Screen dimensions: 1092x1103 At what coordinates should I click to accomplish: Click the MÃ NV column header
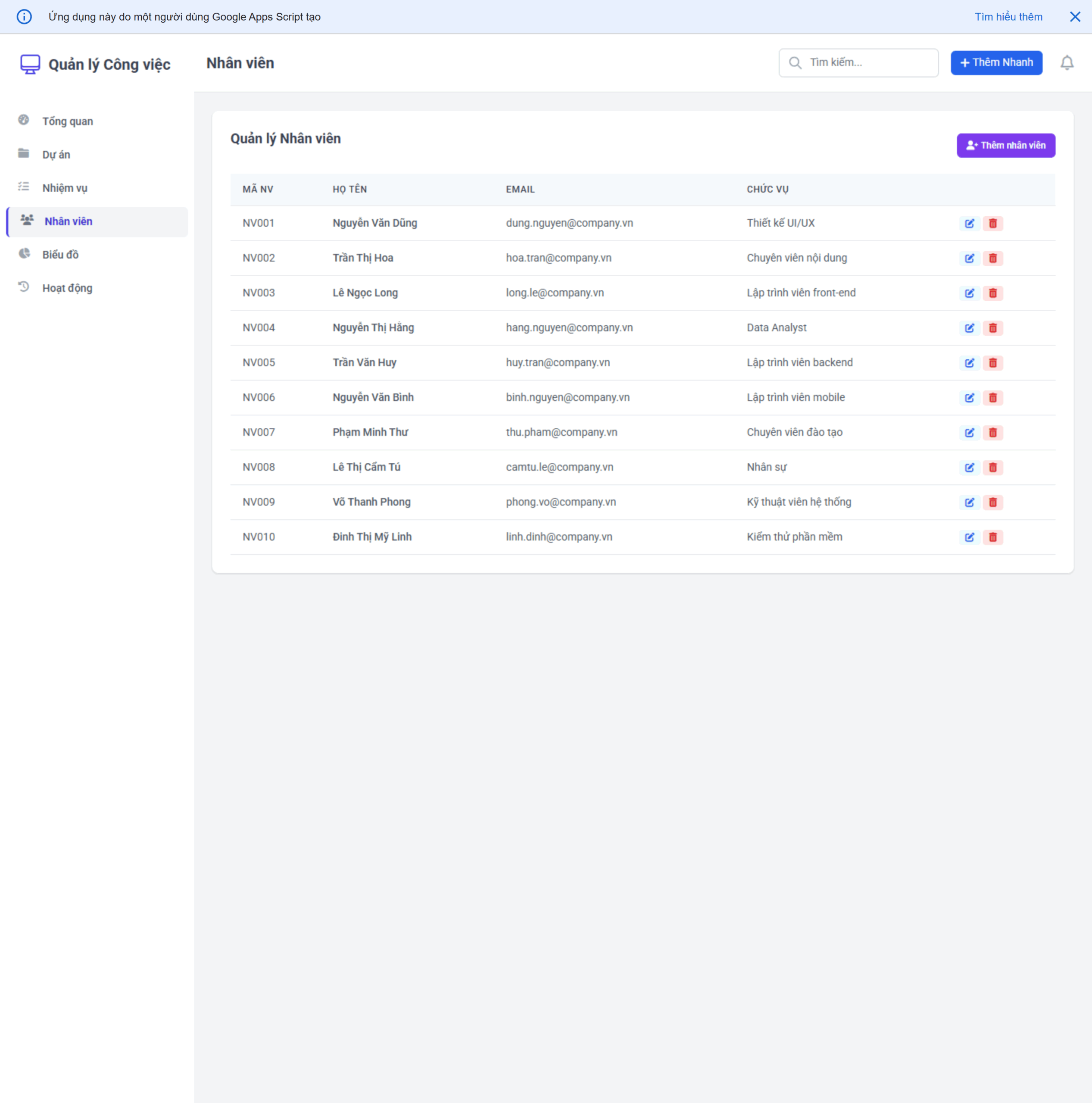pyautogui.click(x=258, y=189)
